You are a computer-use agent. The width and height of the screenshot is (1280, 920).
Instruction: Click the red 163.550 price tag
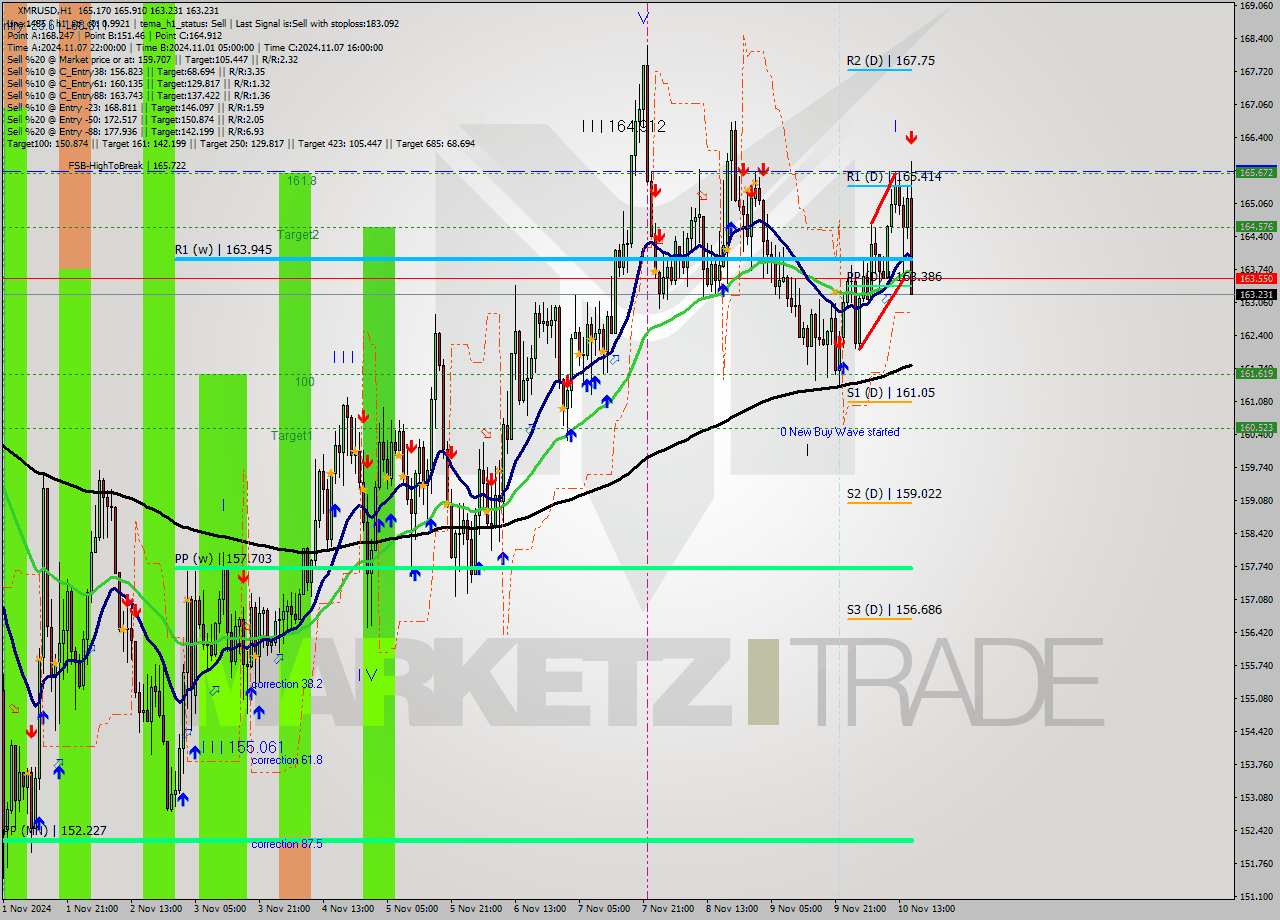(1256, 279)
